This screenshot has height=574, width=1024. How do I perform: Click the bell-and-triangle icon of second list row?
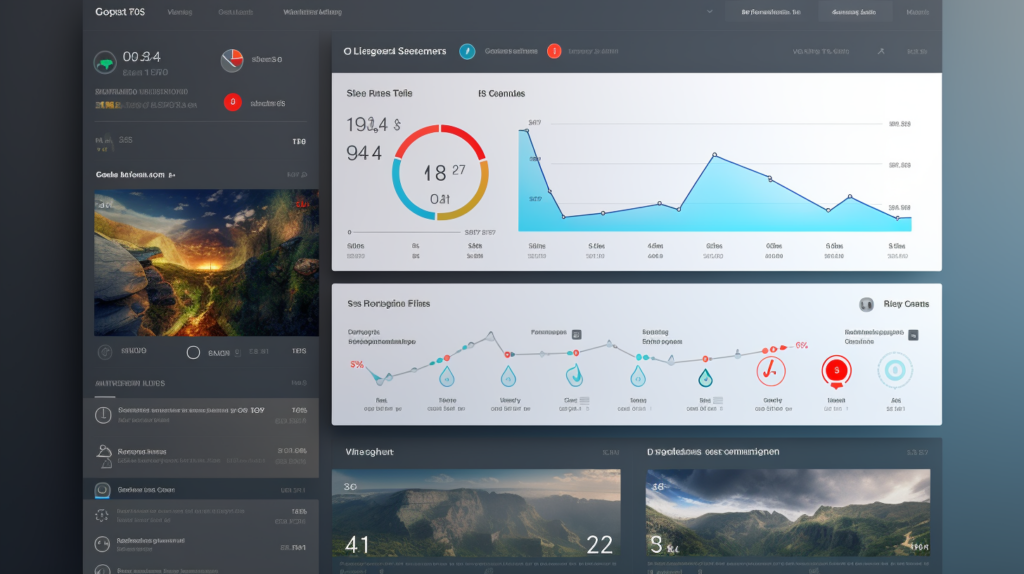point(104,456)
